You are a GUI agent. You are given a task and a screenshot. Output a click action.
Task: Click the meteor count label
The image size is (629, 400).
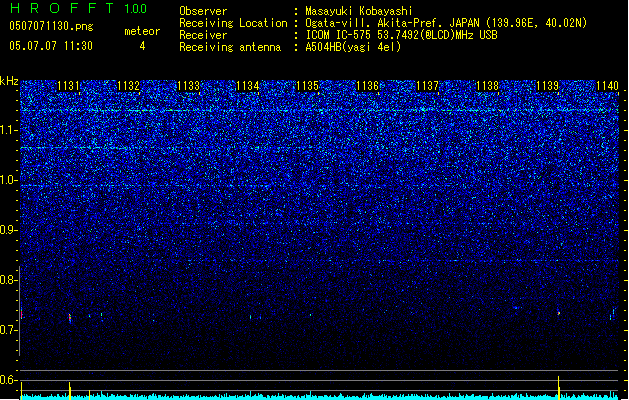[x=142, y=31]
